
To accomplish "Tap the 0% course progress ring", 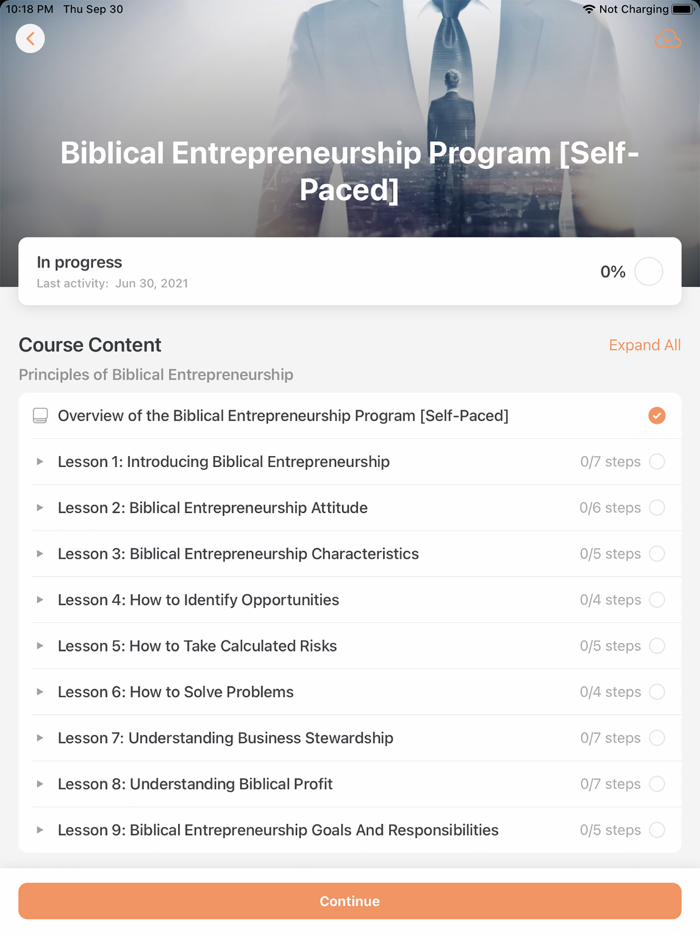I will tap(648, 271).
